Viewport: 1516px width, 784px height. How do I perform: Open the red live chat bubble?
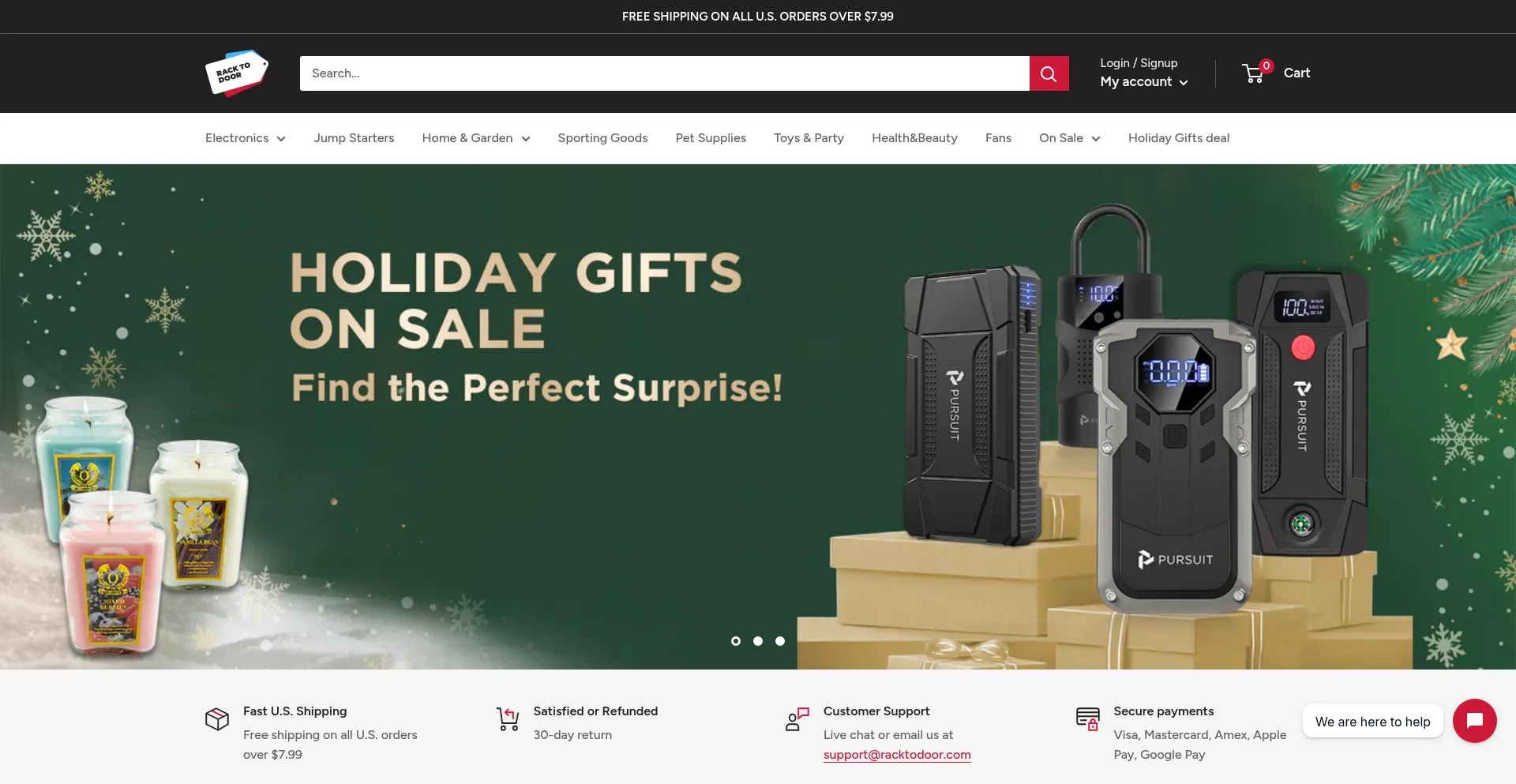(x=1474, y=720)
